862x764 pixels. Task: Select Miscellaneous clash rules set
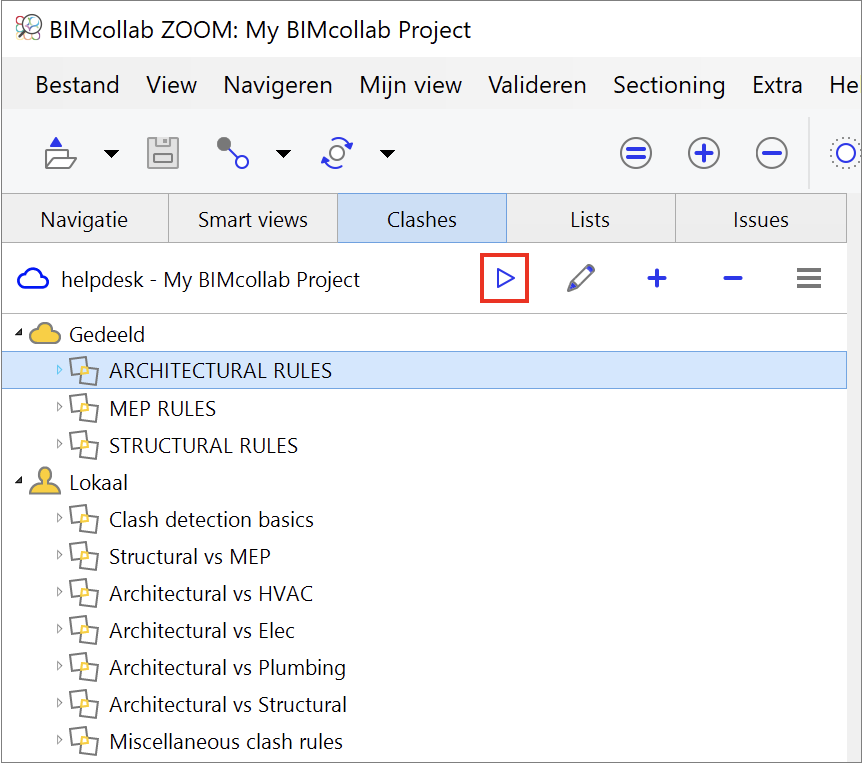click(x=226, y=741)
